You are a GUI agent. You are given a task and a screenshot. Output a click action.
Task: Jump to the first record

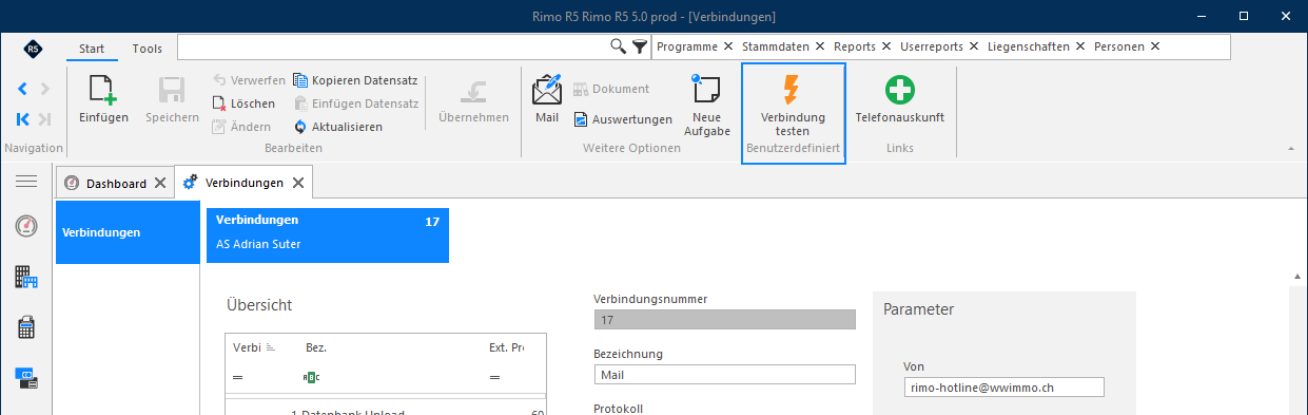point(23,119)
